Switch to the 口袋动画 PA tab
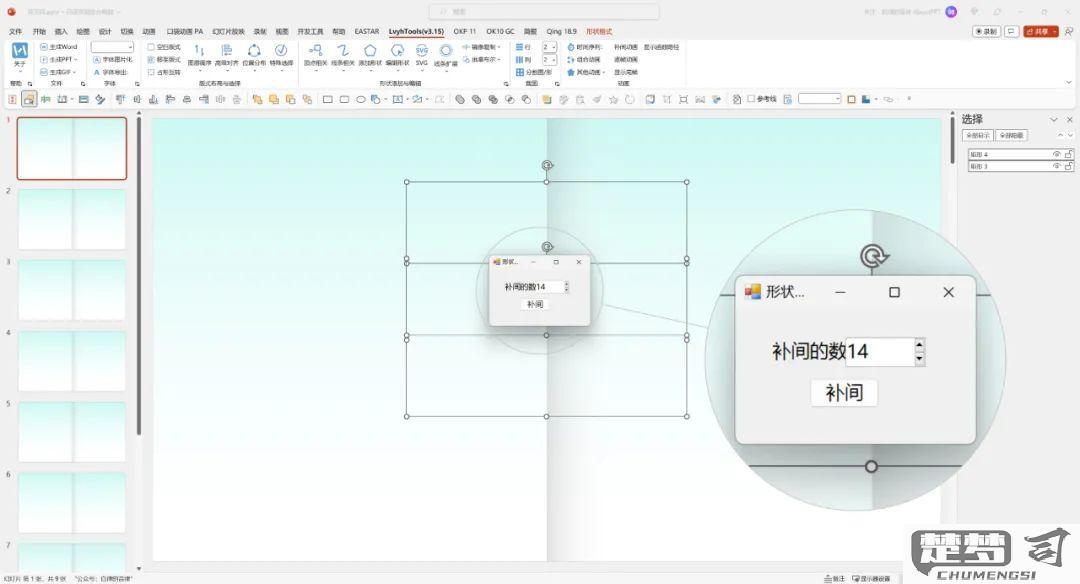The image size is (1080, 584). [185, 32]
